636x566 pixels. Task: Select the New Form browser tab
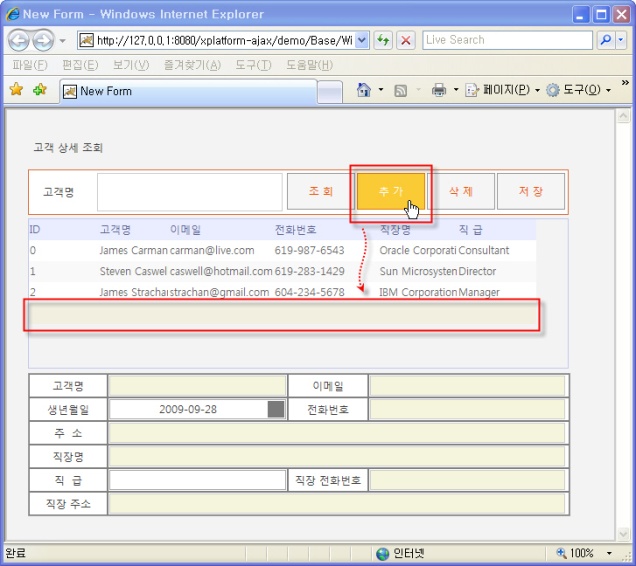click(105, 91)
